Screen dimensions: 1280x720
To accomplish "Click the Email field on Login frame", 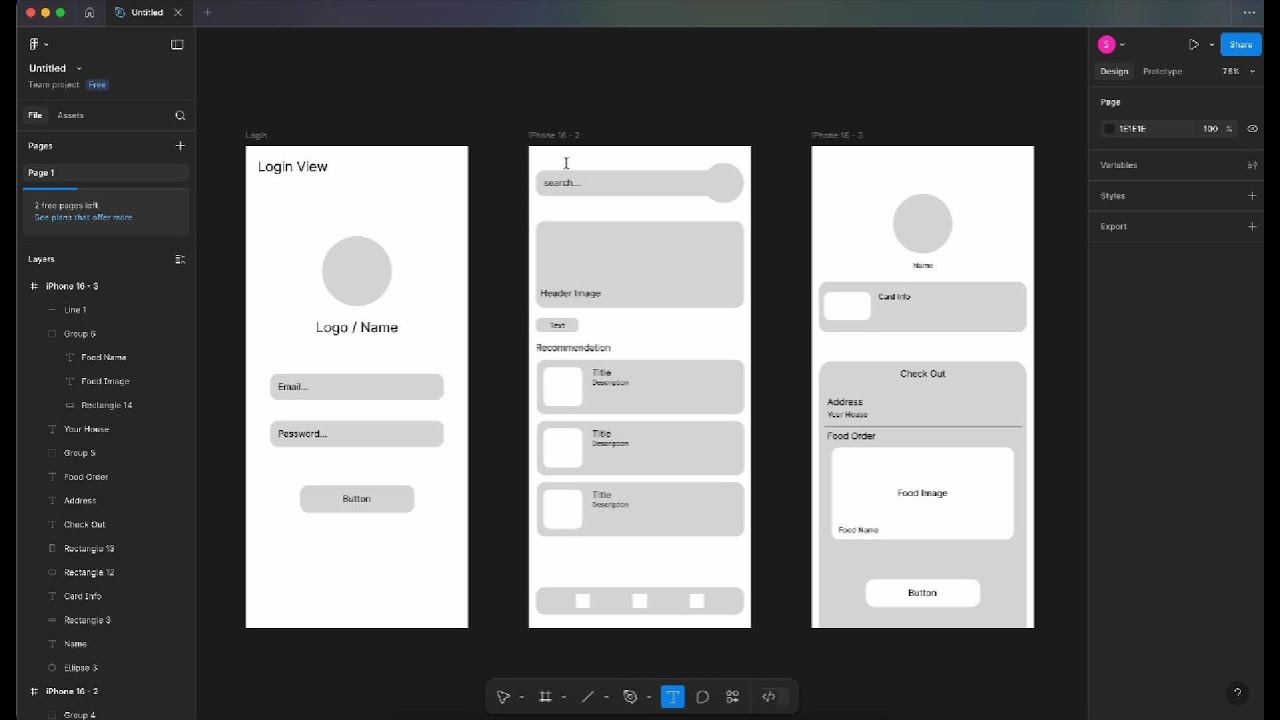I will (357, 387).
